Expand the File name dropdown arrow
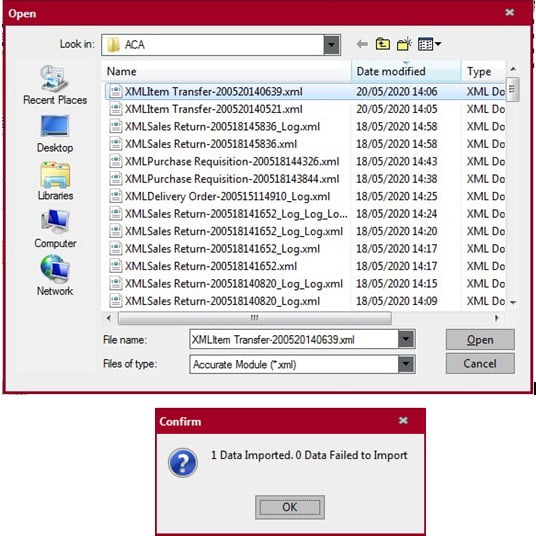 tap(406, 339)
